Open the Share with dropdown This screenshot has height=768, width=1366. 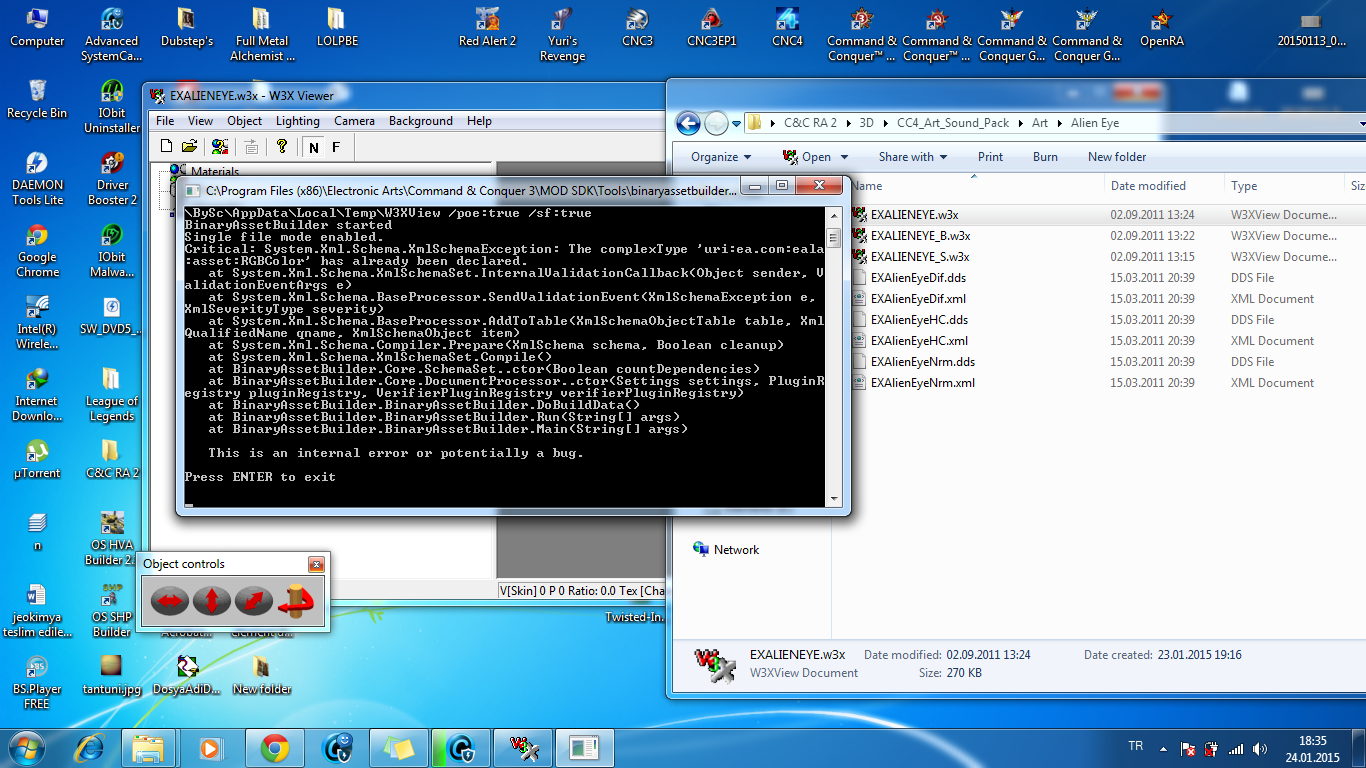(913, 157)
